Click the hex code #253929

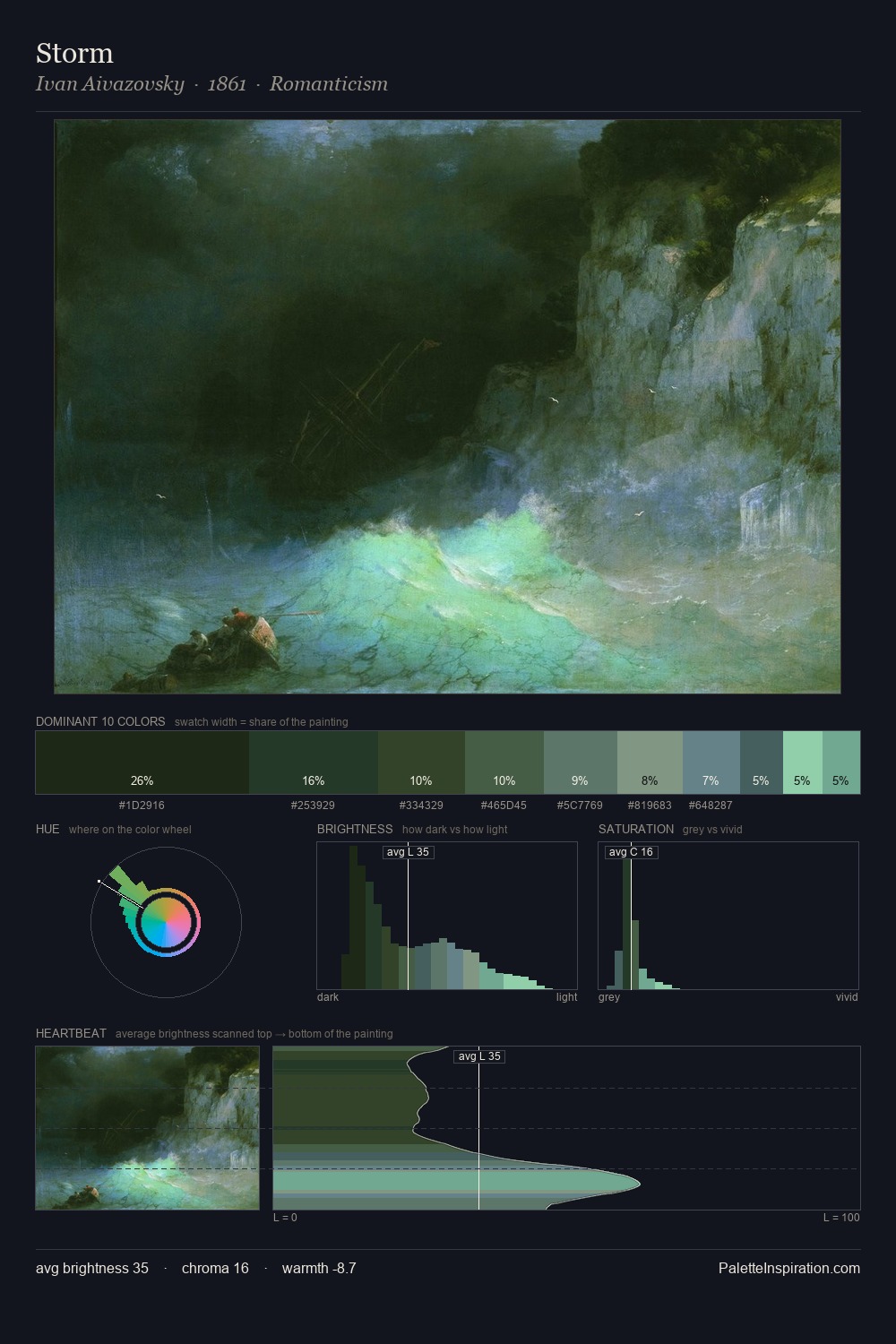[x=313, y=806]
